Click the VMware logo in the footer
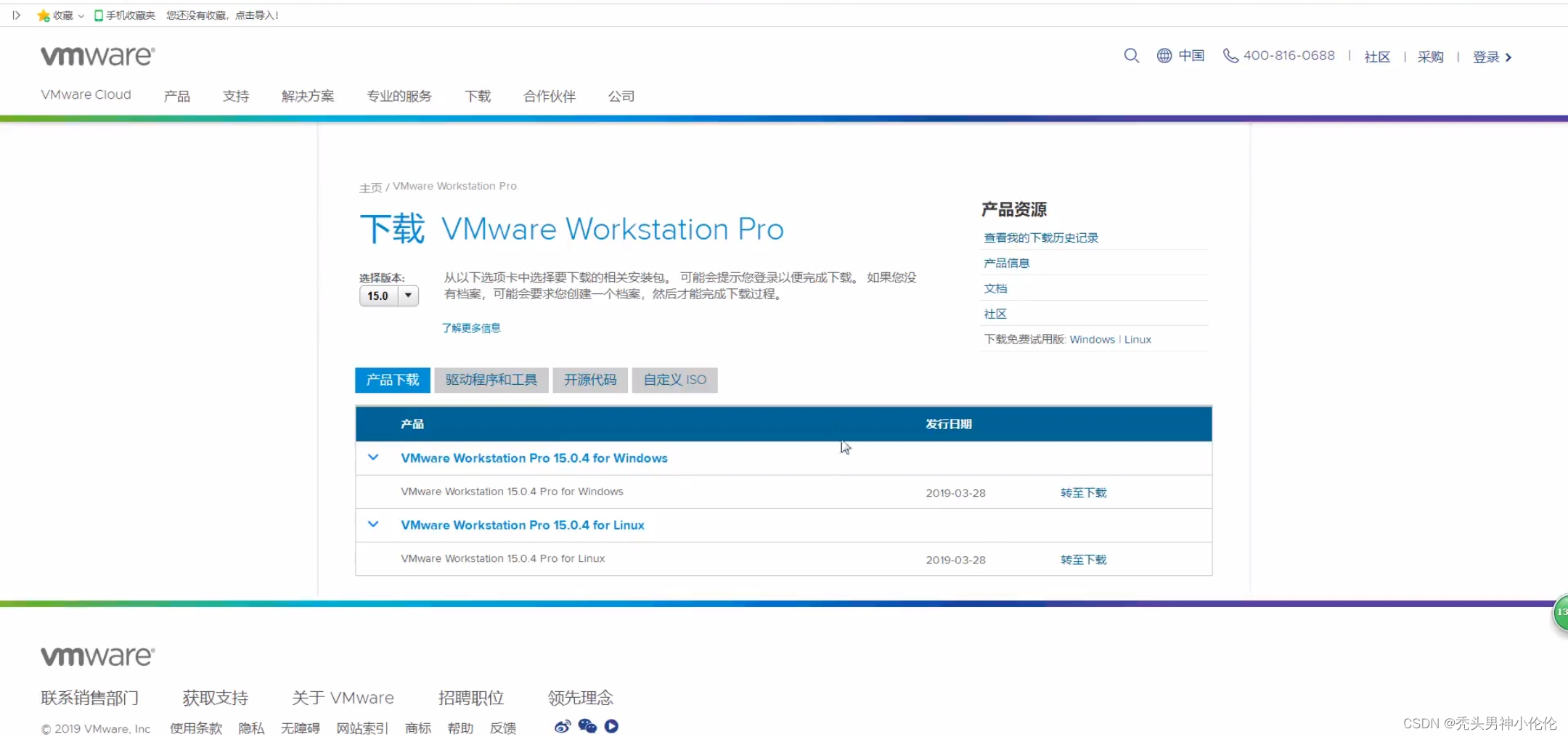 click(97, 656)
